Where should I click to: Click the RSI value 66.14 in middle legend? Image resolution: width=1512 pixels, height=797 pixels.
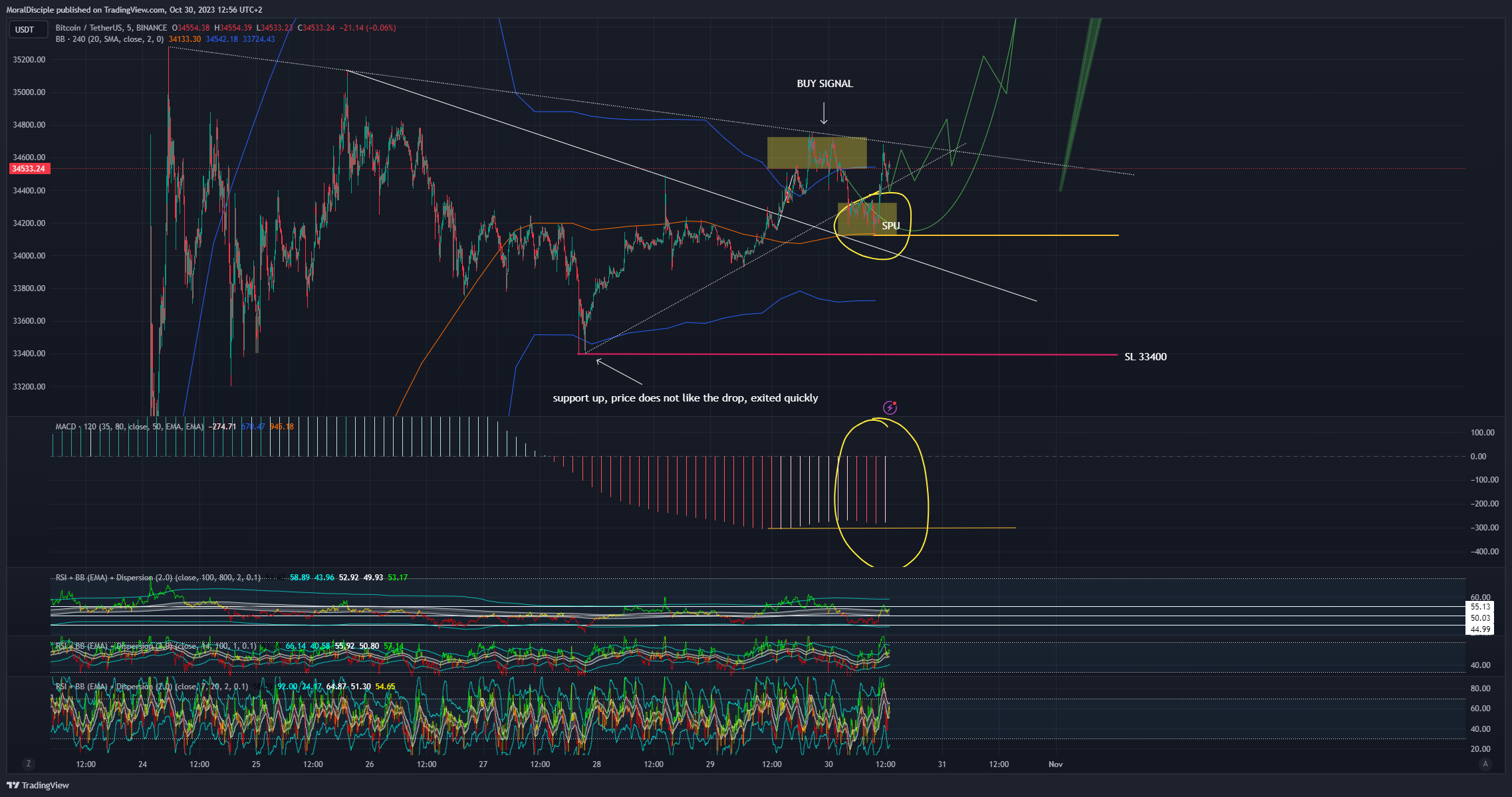pos(296,646)
